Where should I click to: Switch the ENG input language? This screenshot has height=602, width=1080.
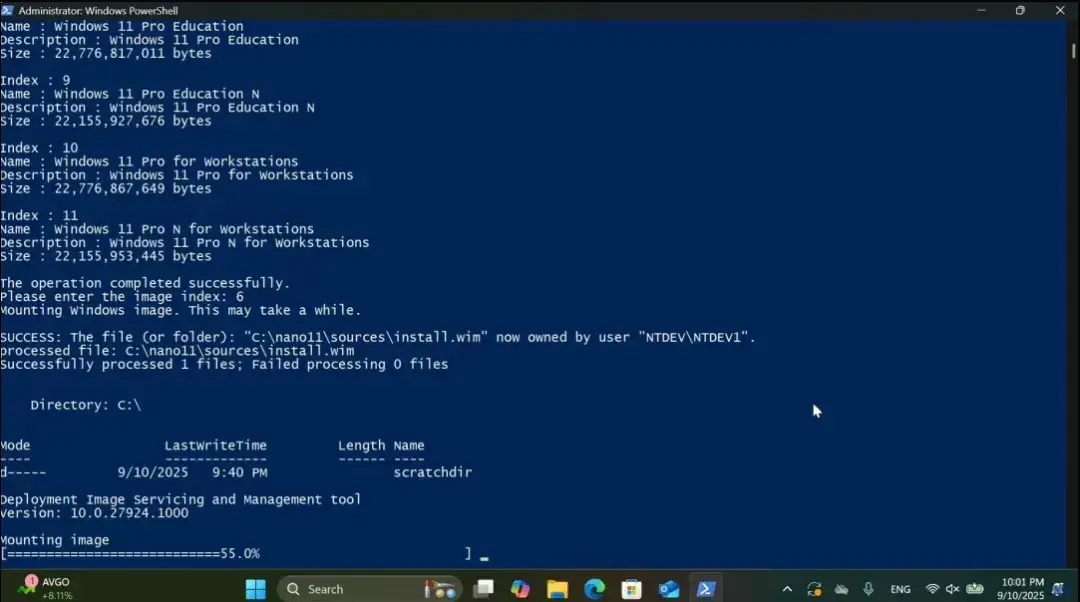[x=900, y=589]
